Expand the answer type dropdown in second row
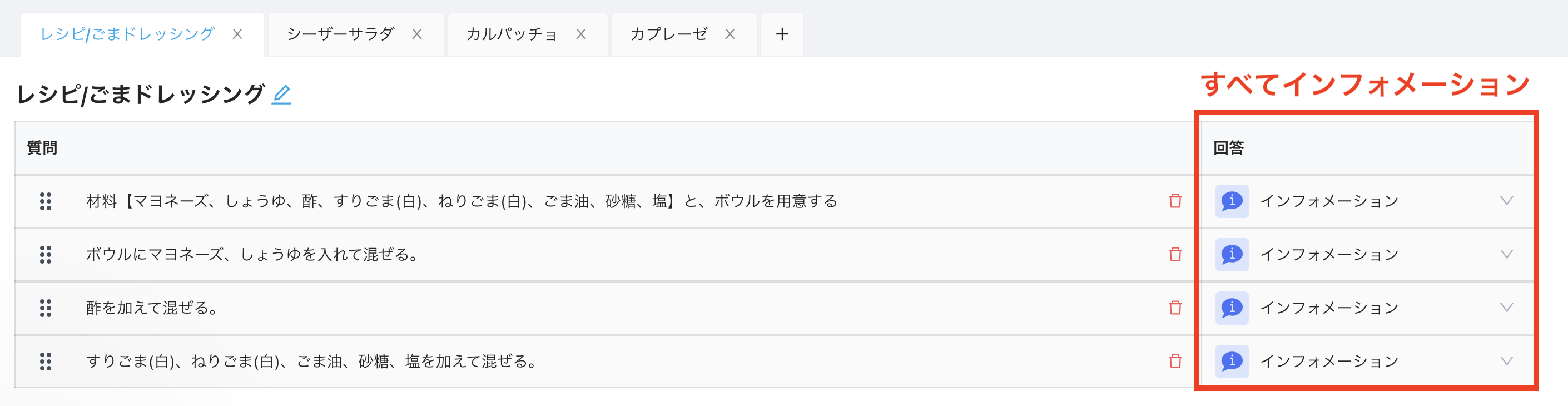Screen dimensions: 1568x406 click(x=1506, y=254)
